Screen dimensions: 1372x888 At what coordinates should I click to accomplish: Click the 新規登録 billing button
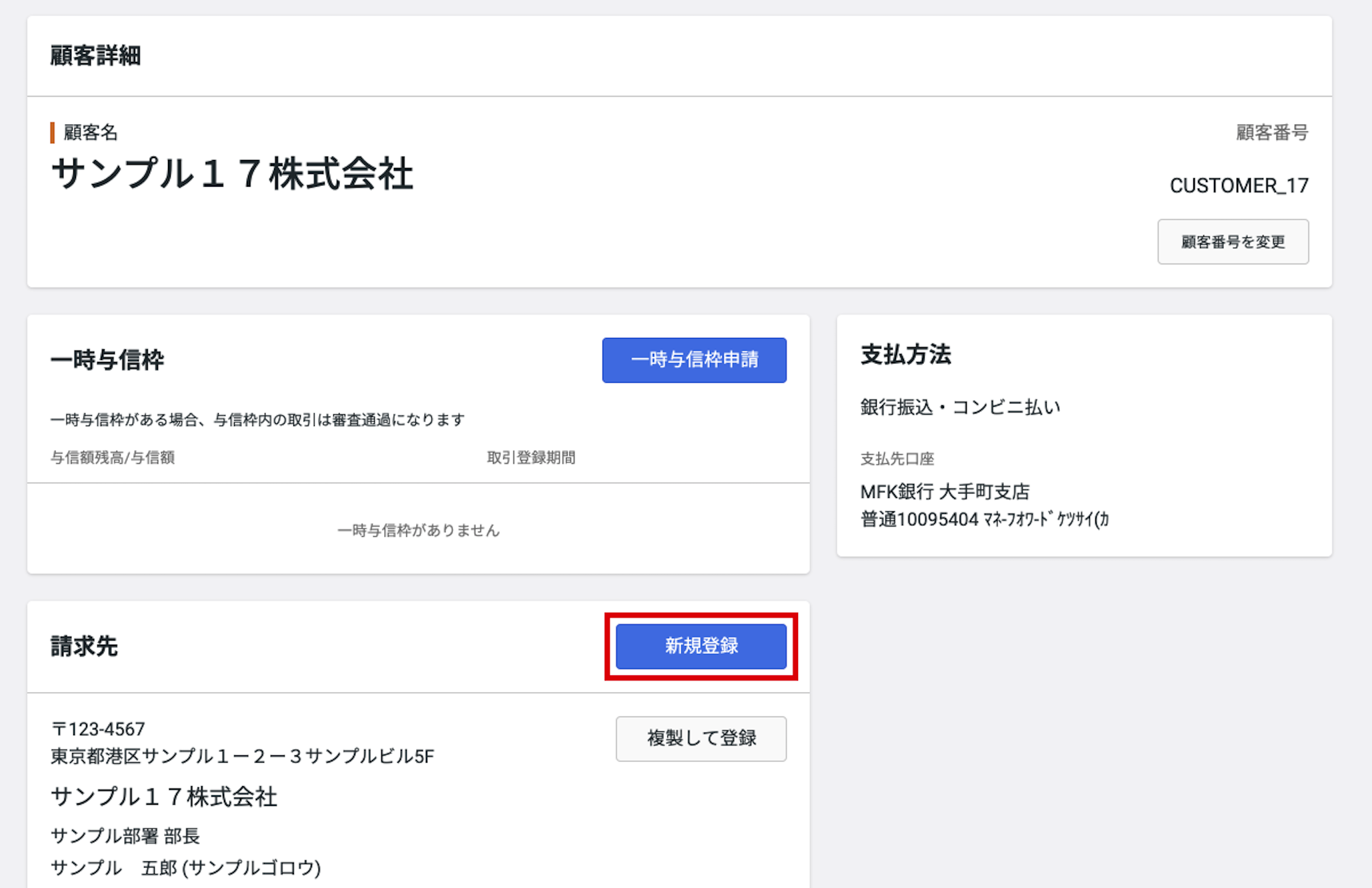pyautogui.click(x=701, y=646)
